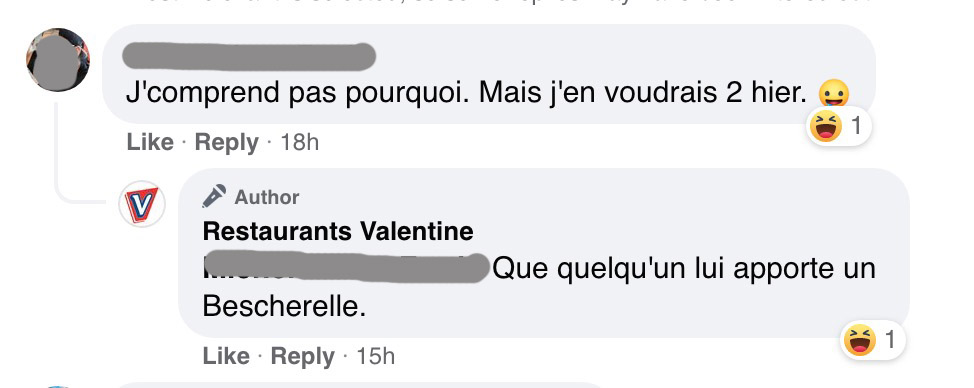974x388 pixels.
Task: View the reaction count on the 15h reply
Action: (x=890, y=340)
